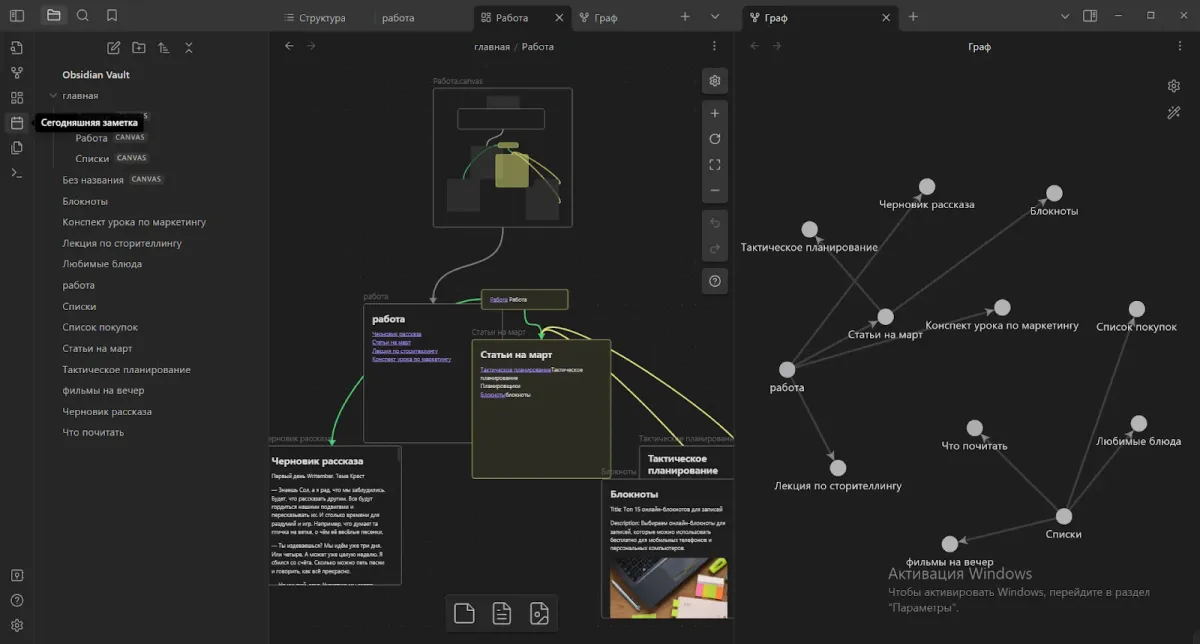Open graph view from left ribbon

pos(16,73)
